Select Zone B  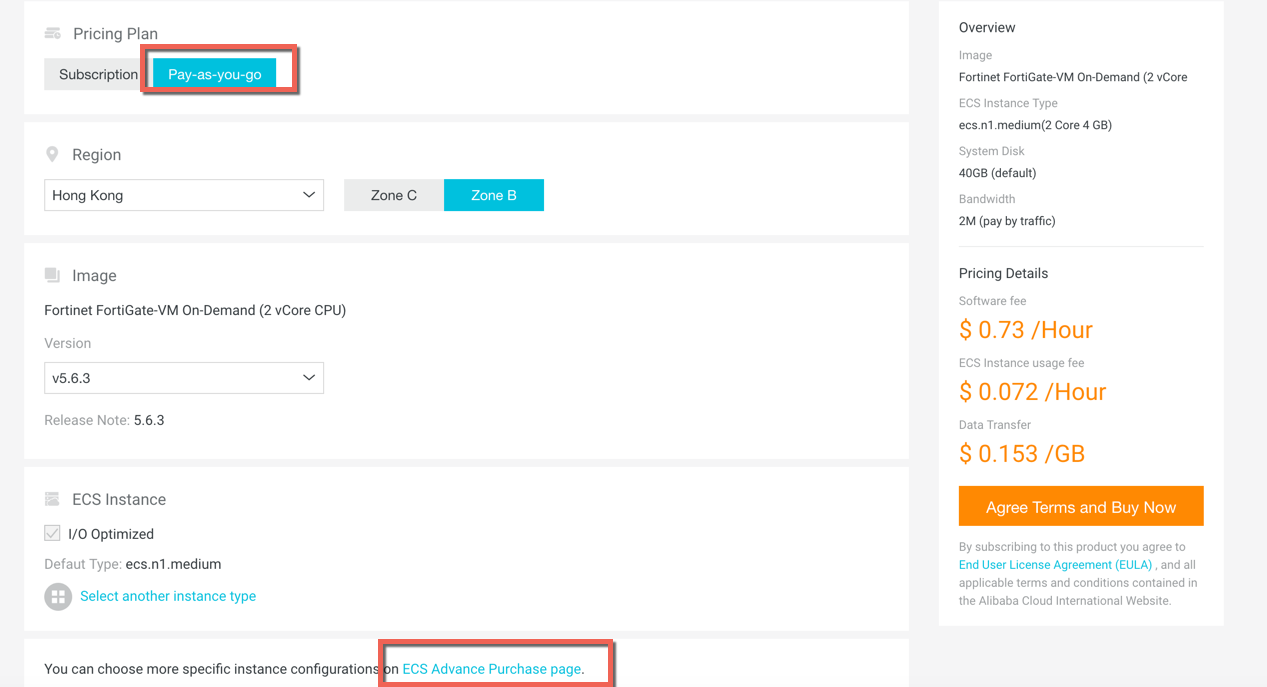[x=494, y=195]
